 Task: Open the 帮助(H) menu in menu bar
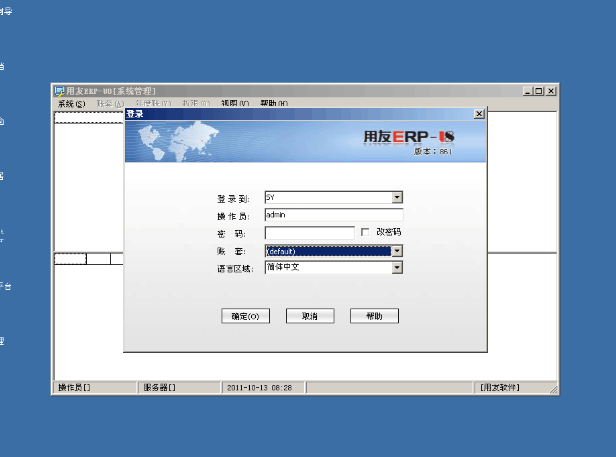[x=274, y=104]
